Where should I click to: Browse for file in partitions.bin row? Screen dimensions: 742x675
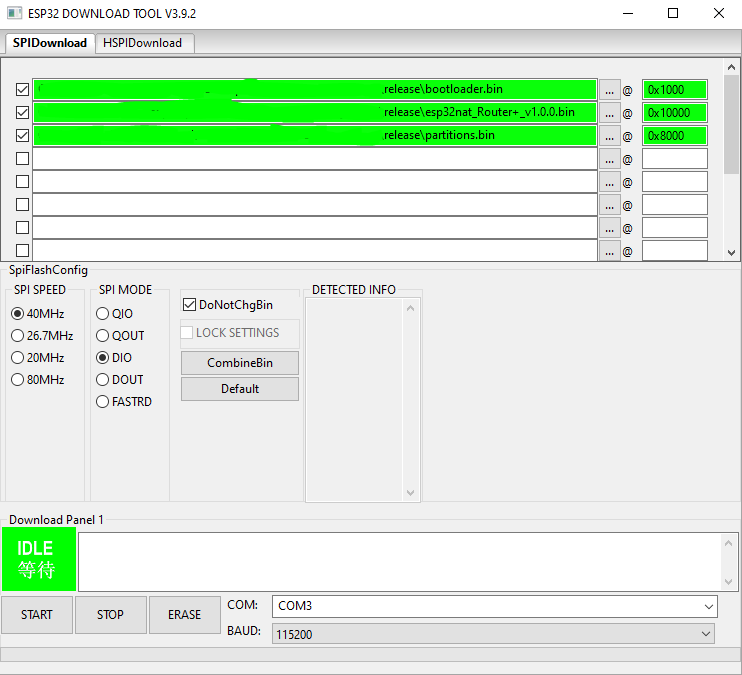click(610, 136)
